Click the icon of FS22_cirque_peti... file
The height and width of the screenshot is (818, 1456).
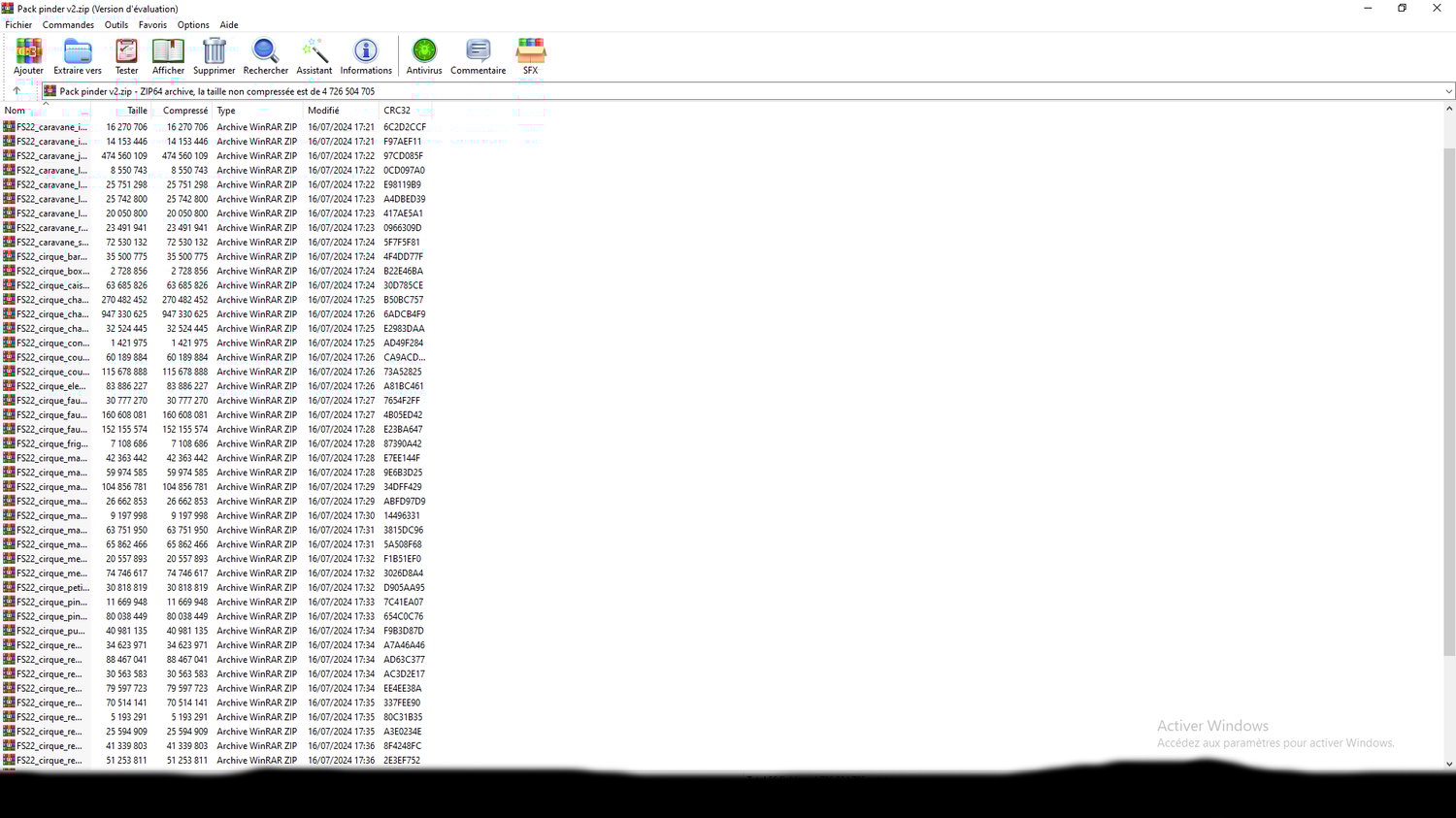(x=9, y=587)
